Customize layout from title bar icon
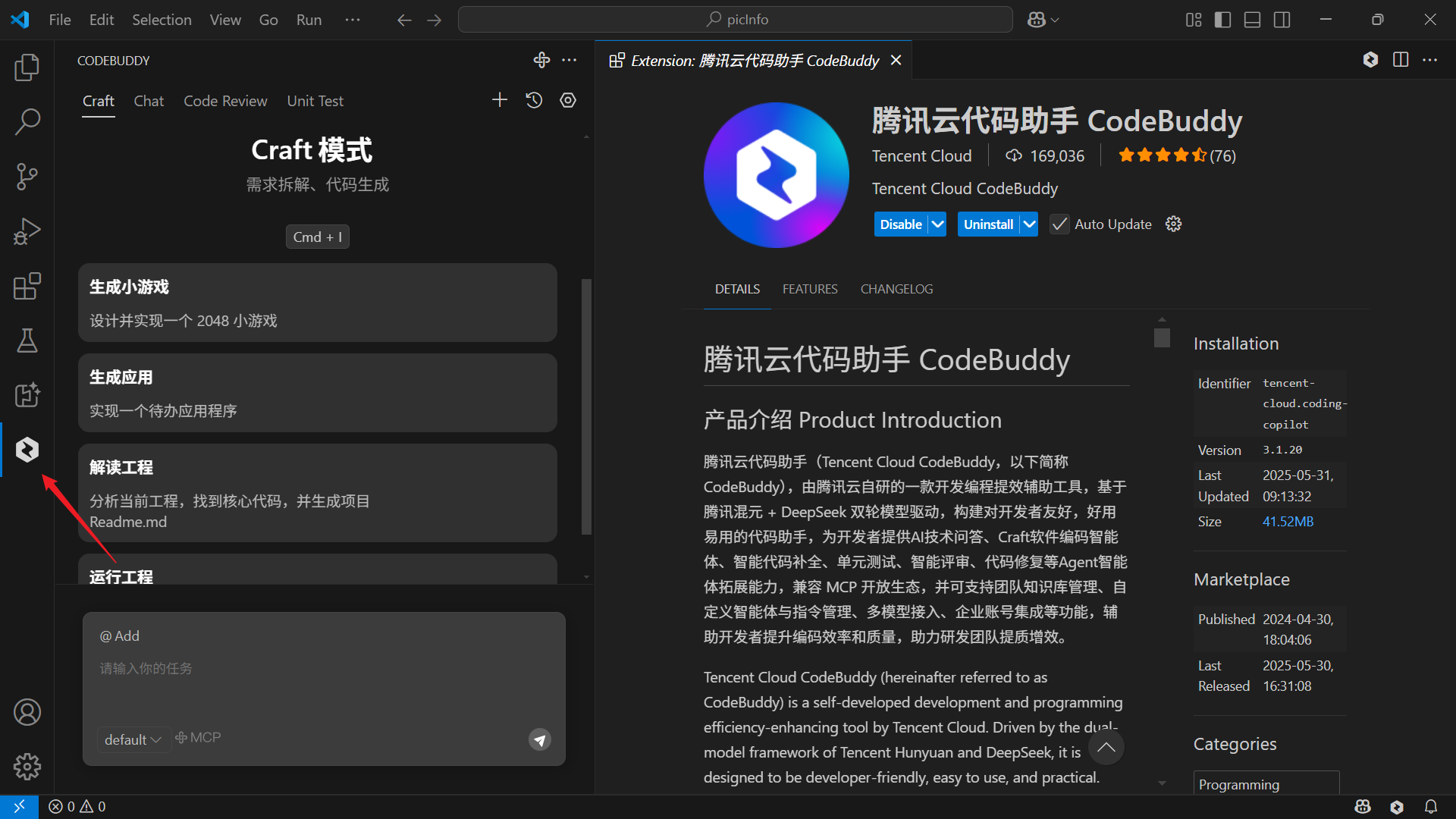The image size is (1456, 819). (1194, 20)
